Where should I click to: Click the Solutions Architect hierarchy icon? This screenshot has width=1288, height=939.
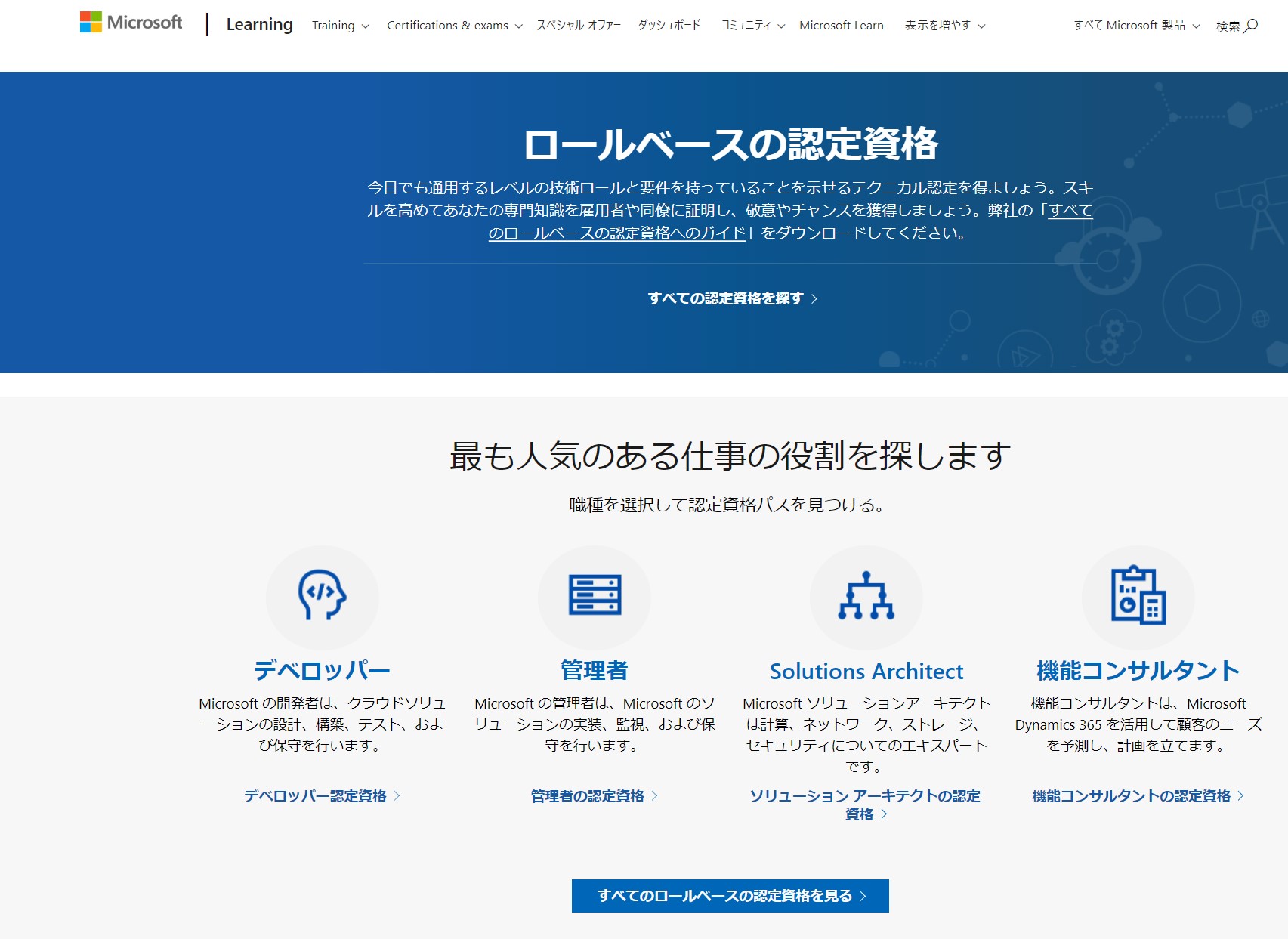pyautogui.click(x=866, y=596)
